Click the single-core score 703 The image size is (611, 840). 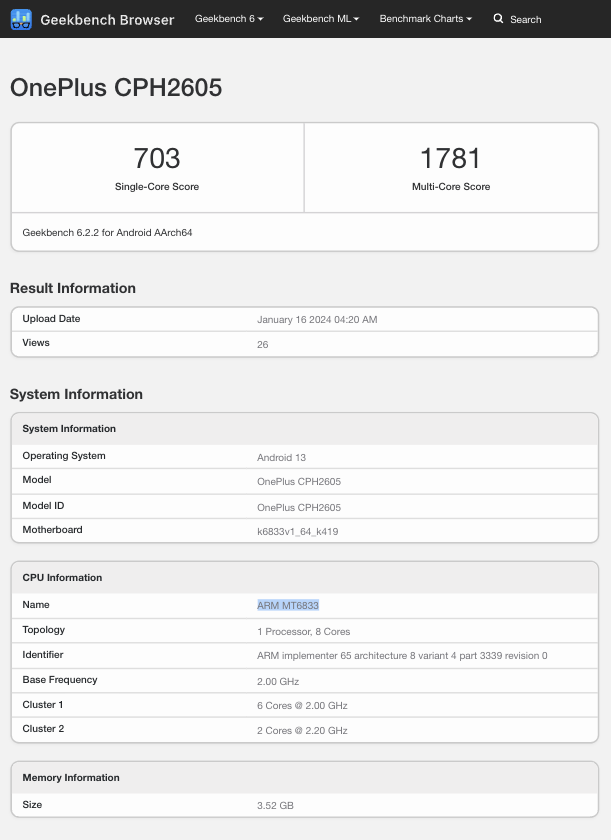(x=157, y=158)
